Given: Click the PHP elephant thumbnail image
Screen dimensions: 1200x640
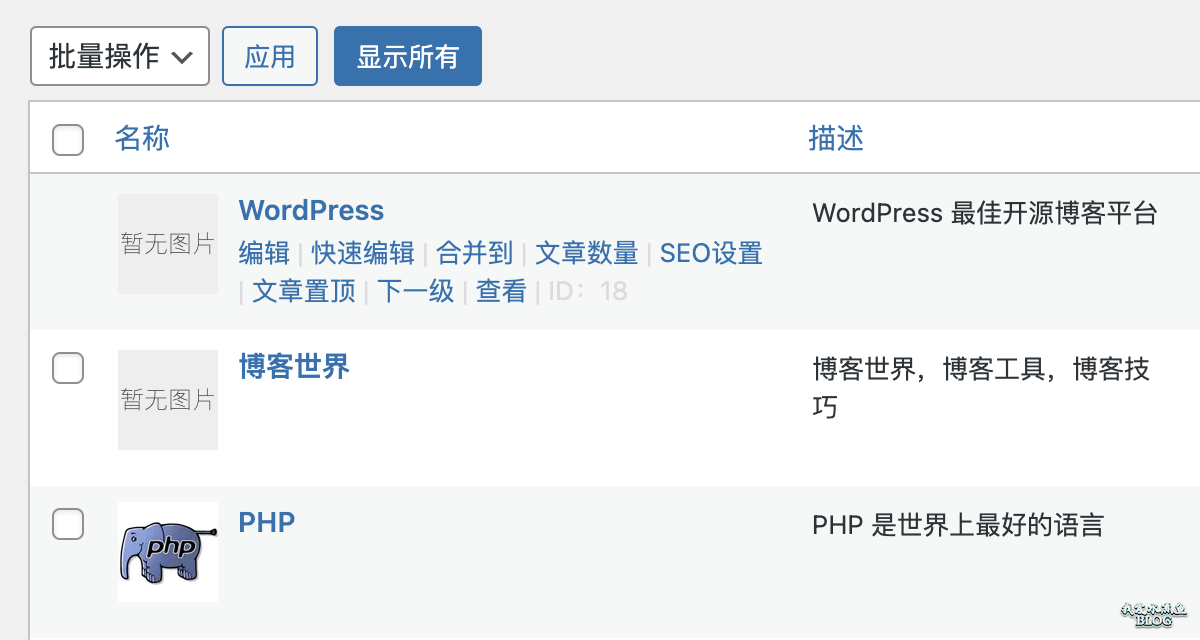Looking at the screenshot, I should 167,551.
